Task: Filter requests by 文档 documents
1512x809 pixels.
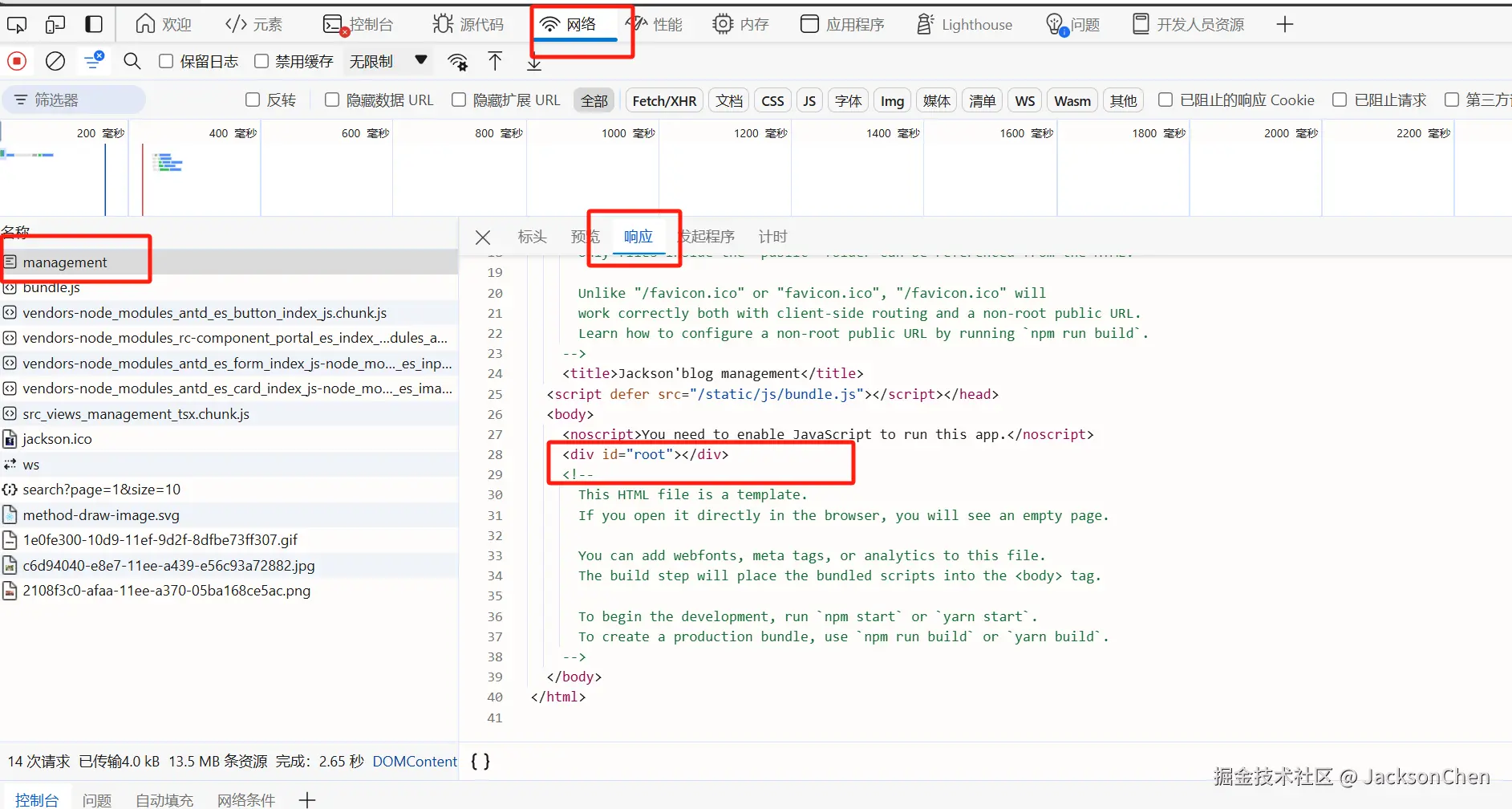Action: 729,100
